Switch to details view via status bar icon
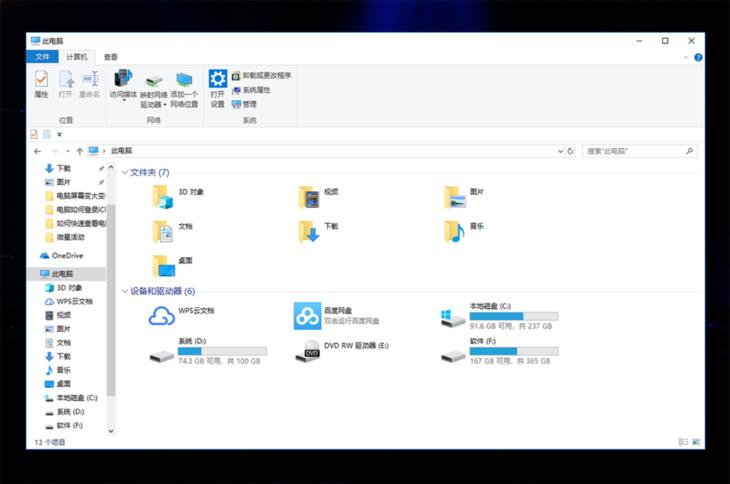The height and width of the screenshot is (484, 730). pos(683,442)
